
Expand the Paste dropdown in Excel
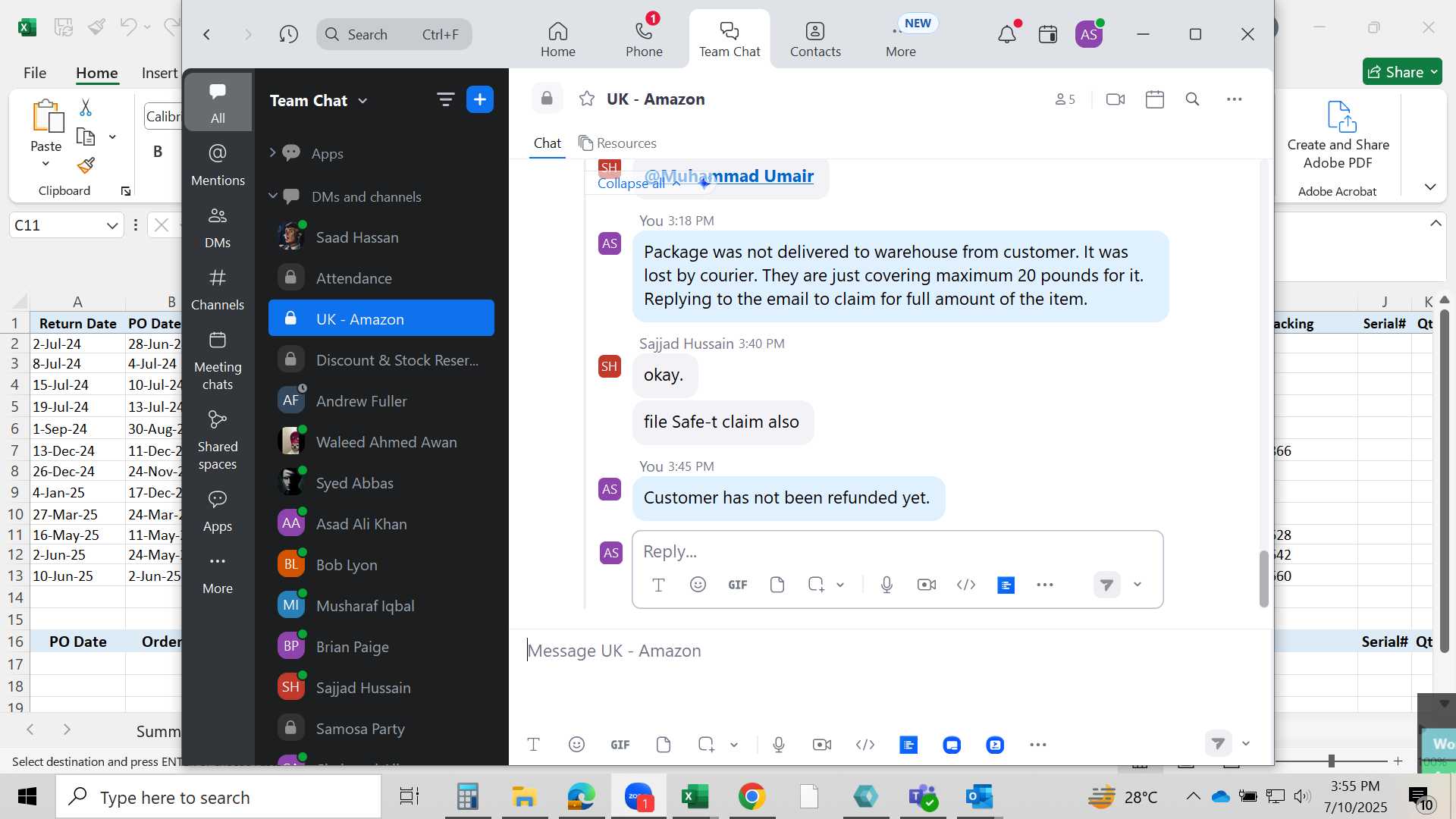[45, 164]
